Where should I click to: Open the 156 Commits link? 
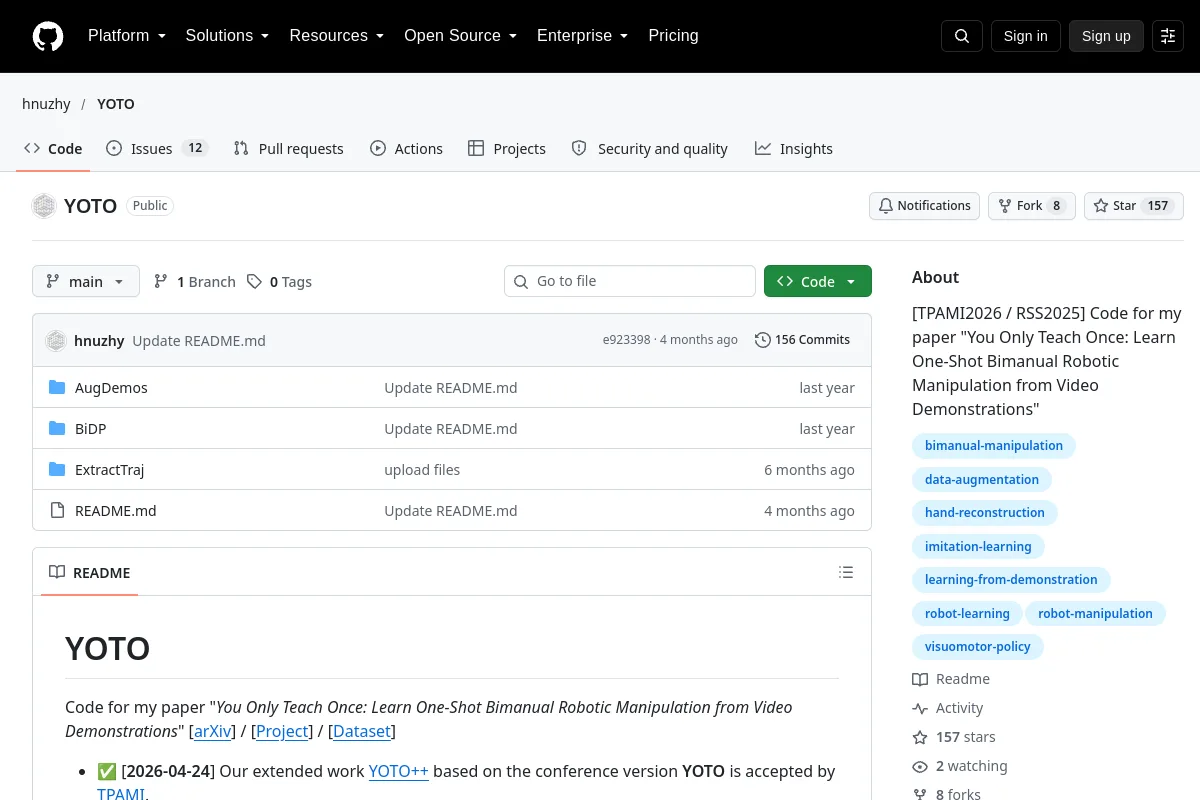(803, 340)
